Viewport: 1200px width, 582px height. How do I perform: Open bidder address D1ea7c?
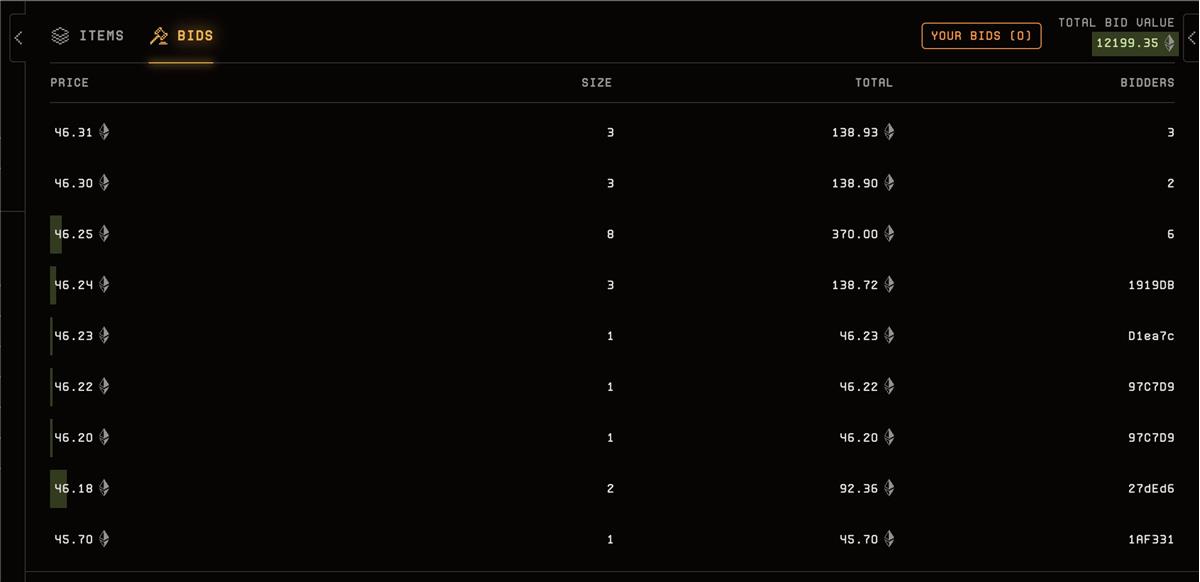pos(1150,336)
